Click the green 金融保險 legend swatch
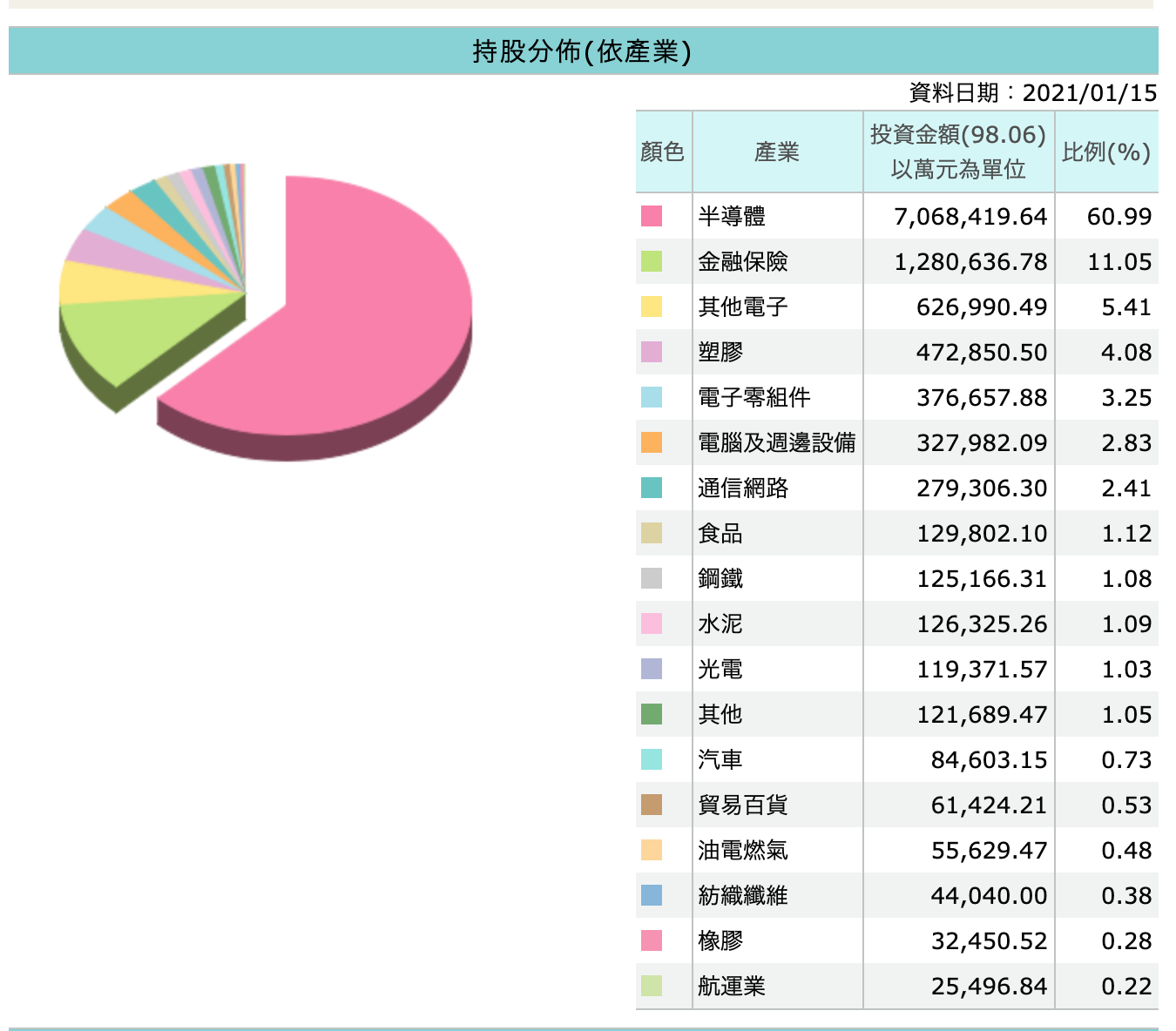This screenshot has width=1176, height=1031. (651, 261)
